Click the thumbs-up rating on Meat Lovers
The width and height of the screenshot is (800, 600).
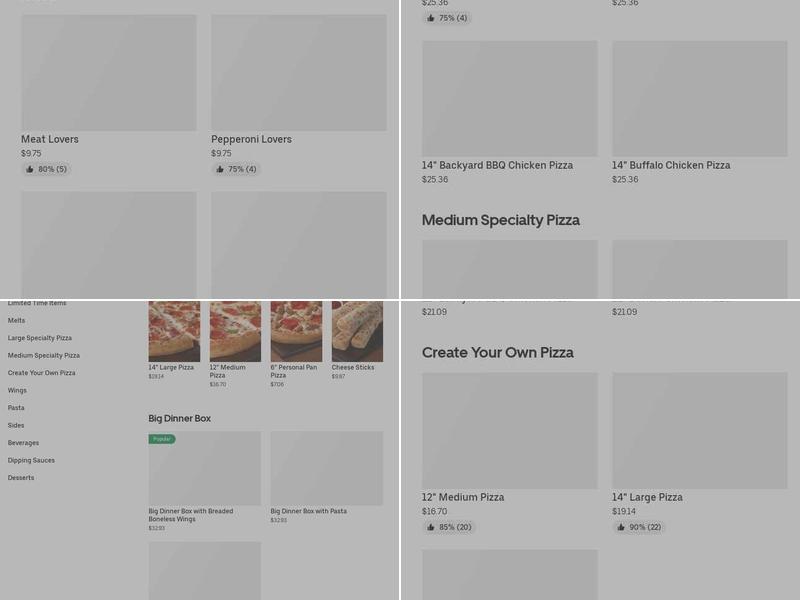[x=47, y=169]
